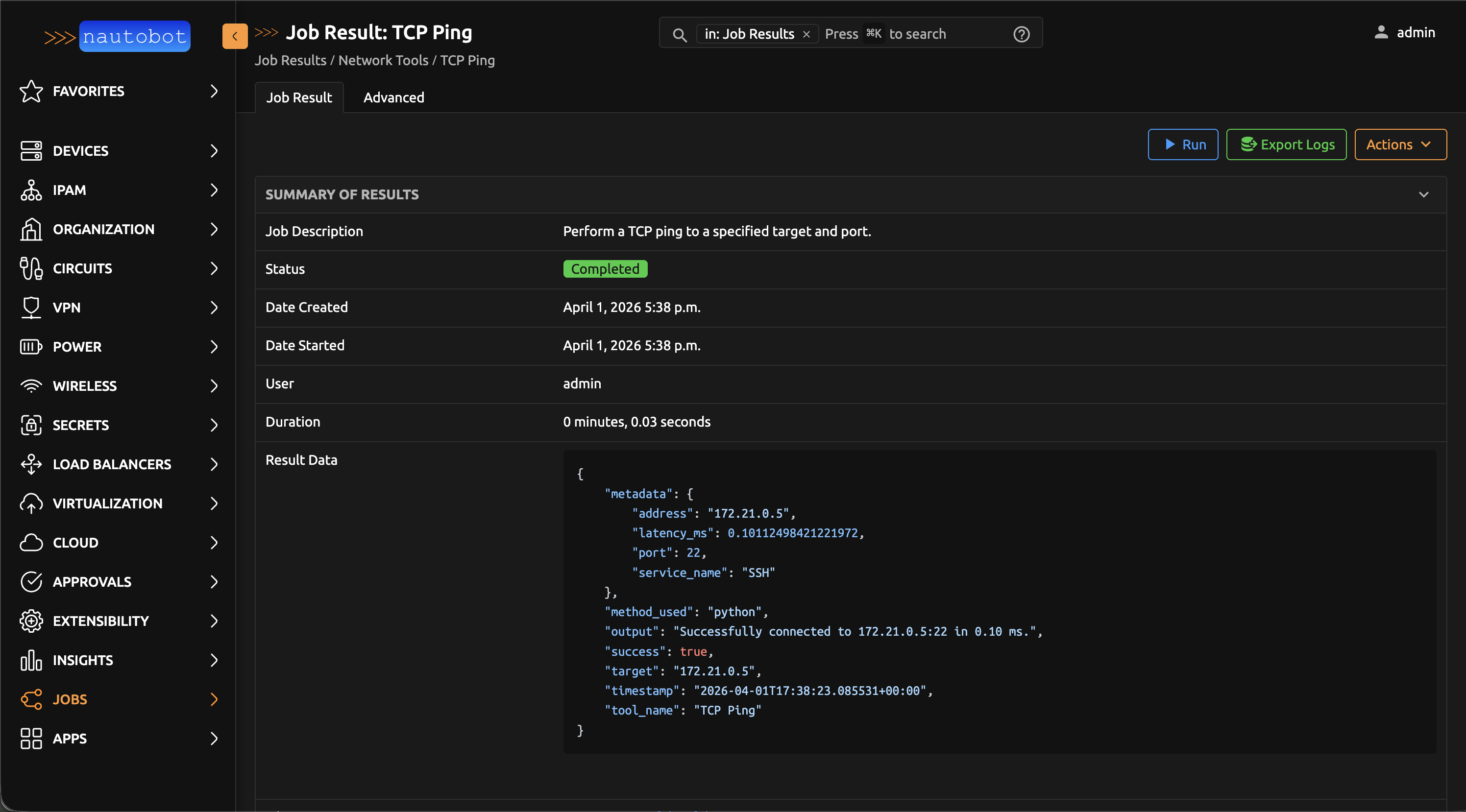Click the IPAM hierarchy icon

click(31, 190)
